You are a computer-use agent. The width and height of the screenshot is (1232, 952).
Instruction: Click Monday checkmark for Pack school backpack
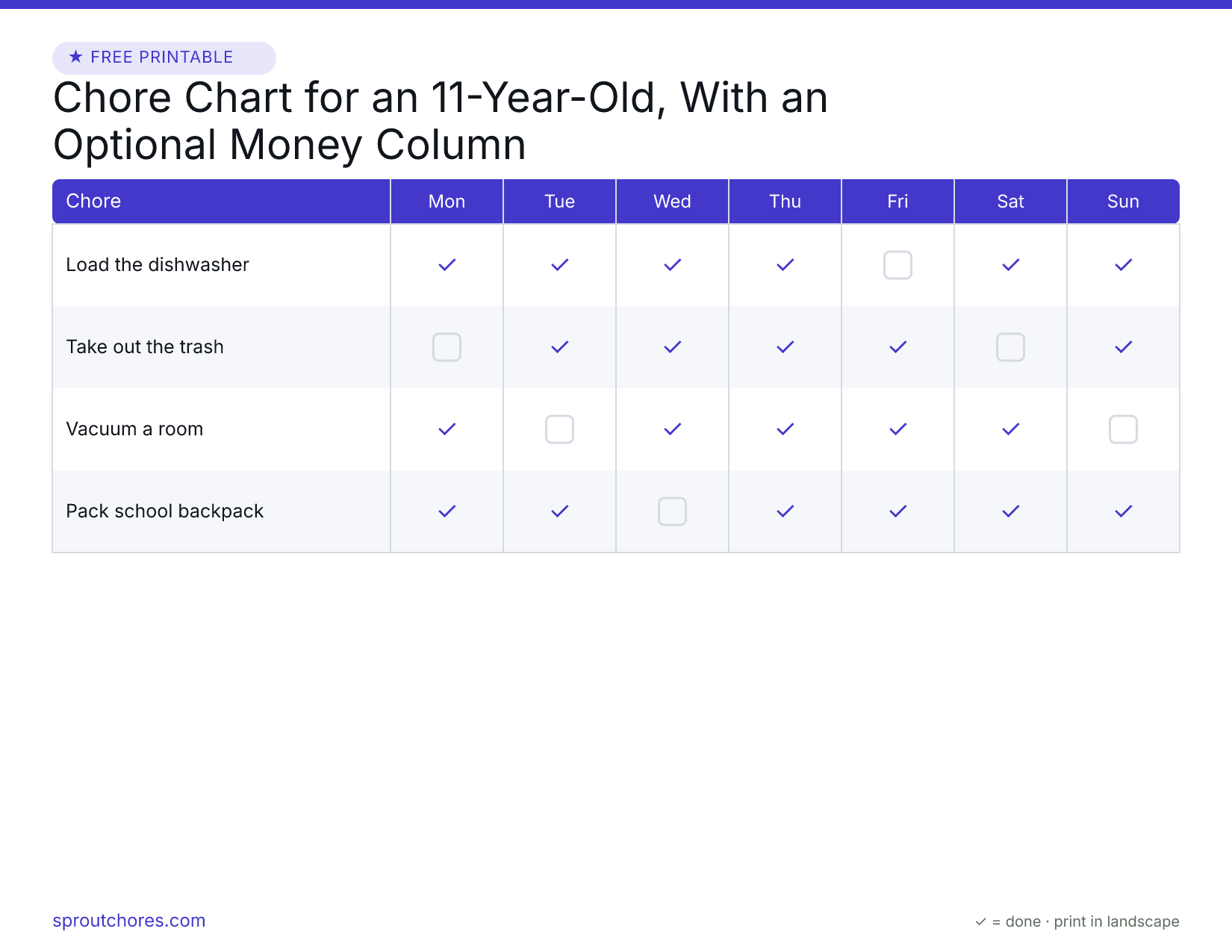[x=447, y=511]
